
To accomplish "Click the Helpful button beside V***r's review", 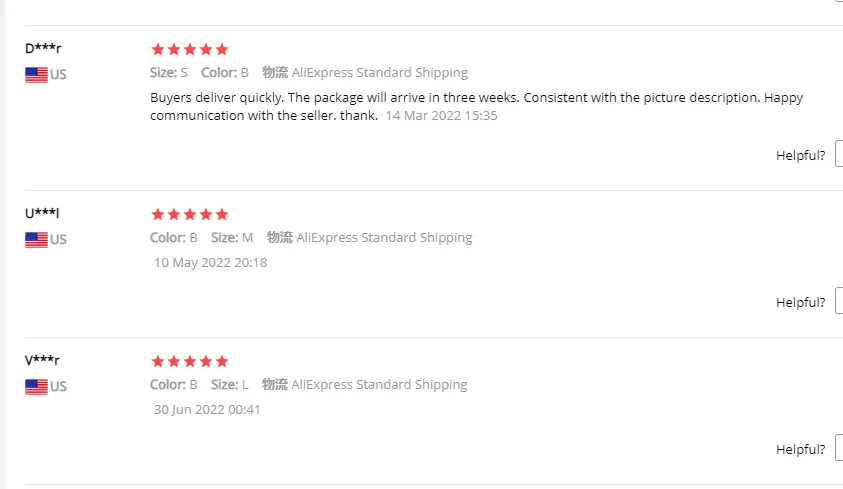I will coord(839,448).
